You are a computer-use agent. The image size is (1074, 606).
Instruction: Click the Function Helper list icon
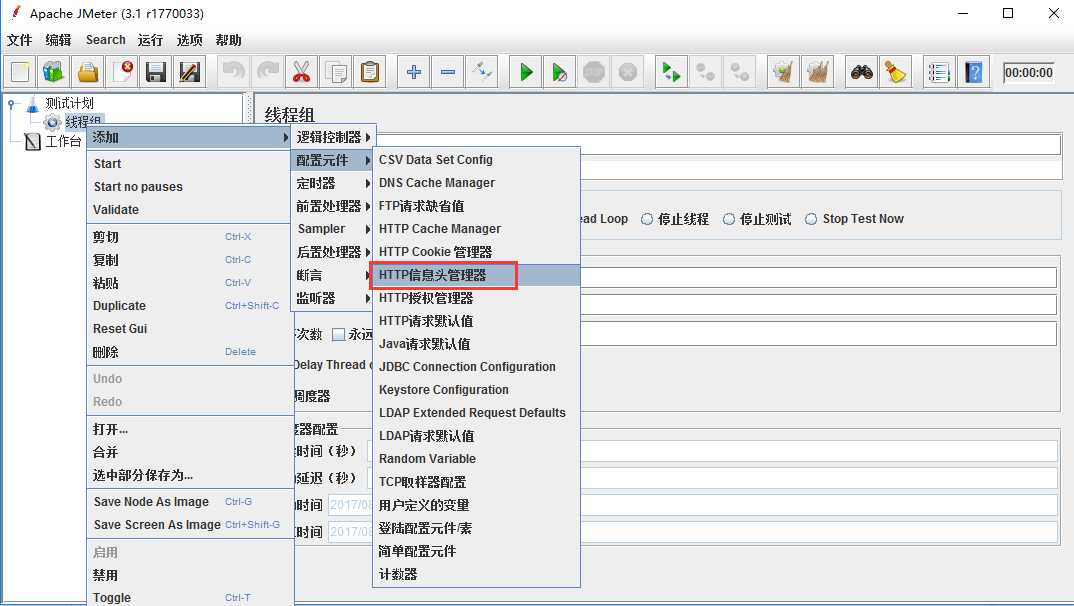939,72
